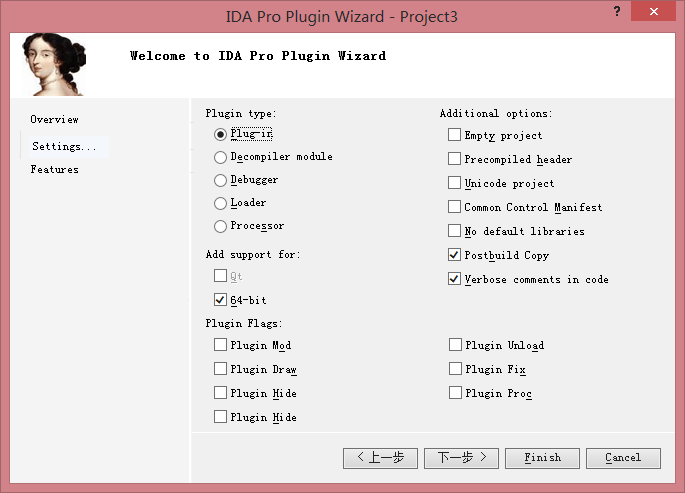Enable the Plugin Mod flag

tap(220, 345)
